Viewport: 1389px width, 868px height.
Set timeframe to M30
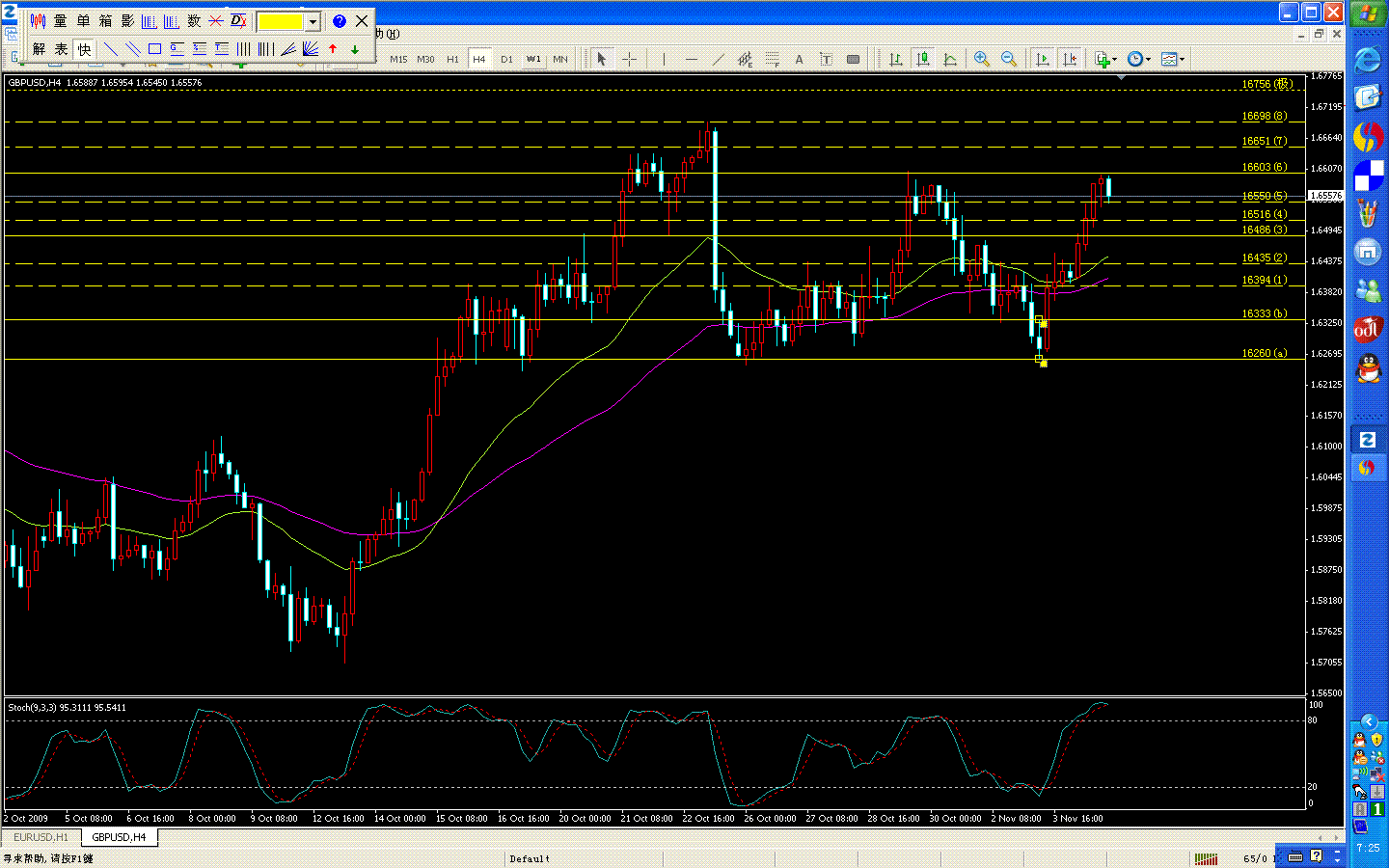(x=425, y=59)
